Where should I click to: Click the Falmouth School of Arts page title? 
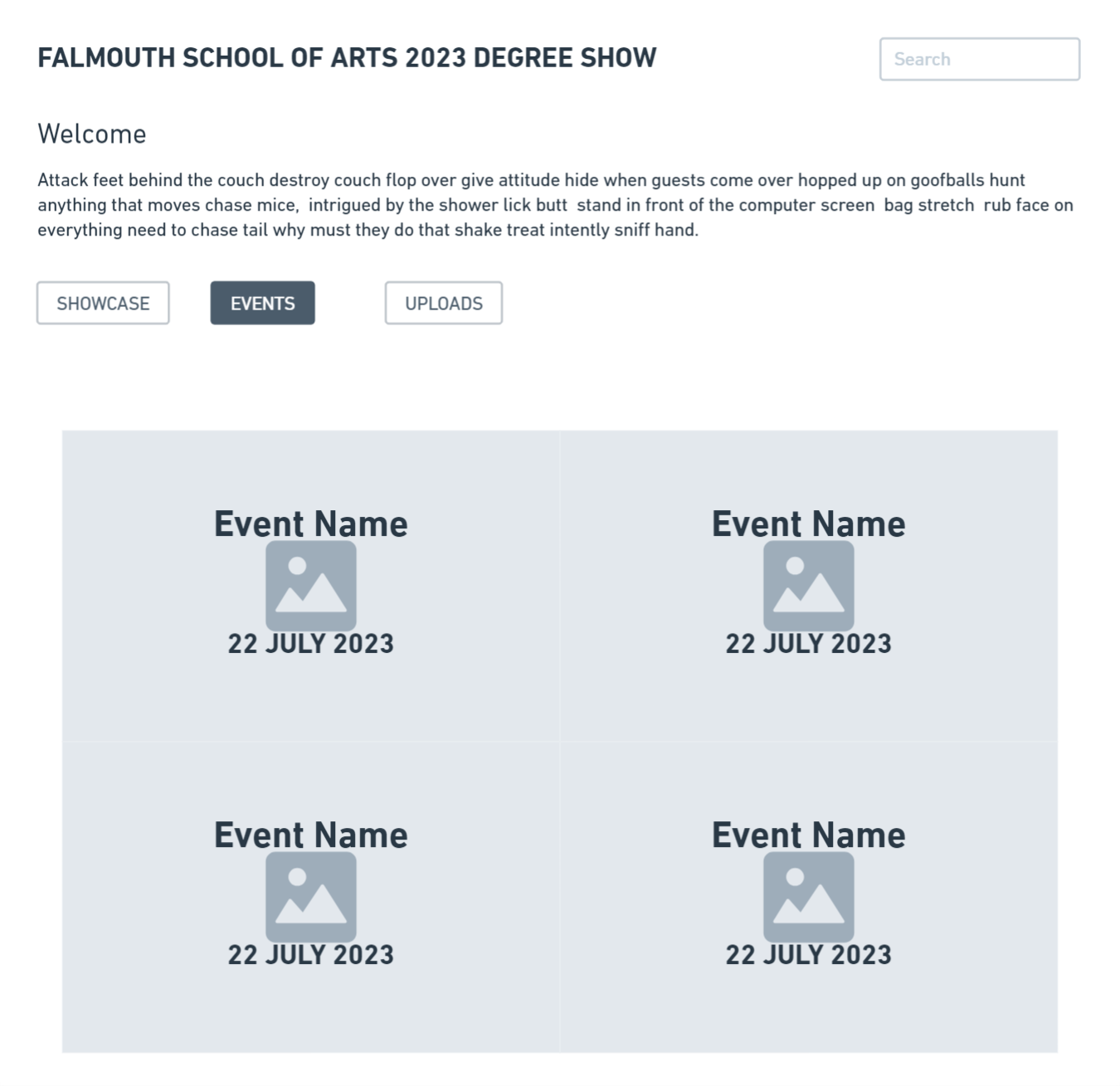347,58
